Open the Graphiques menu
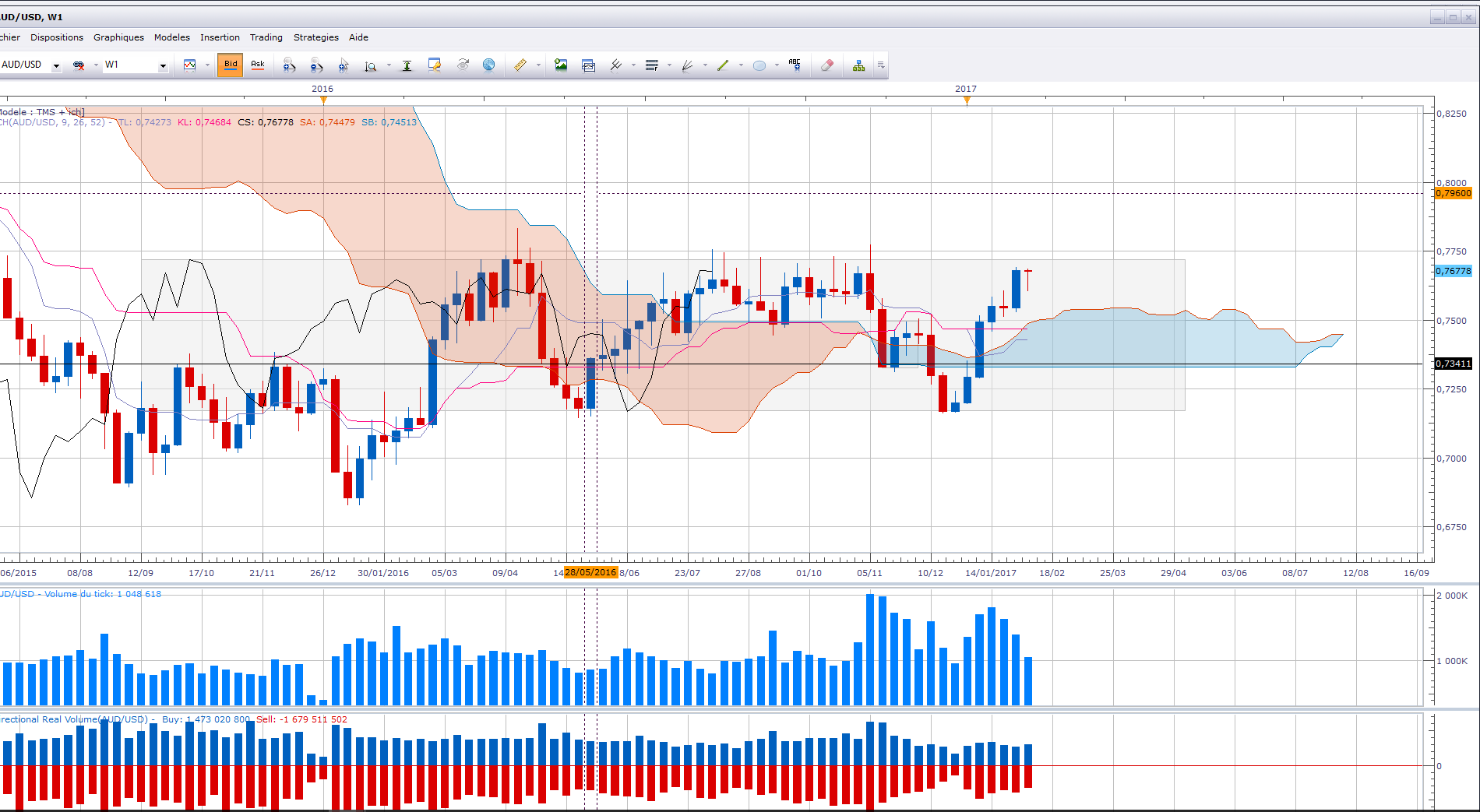The height and width of the screenshot is (812, 1480). click(118, 37)
